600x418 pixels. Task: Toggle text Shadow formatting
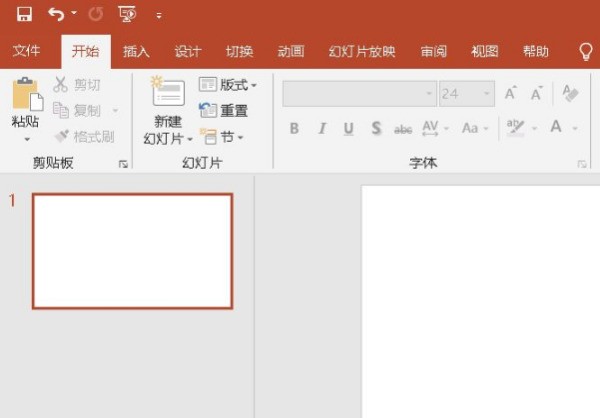(x=376, y=128)
